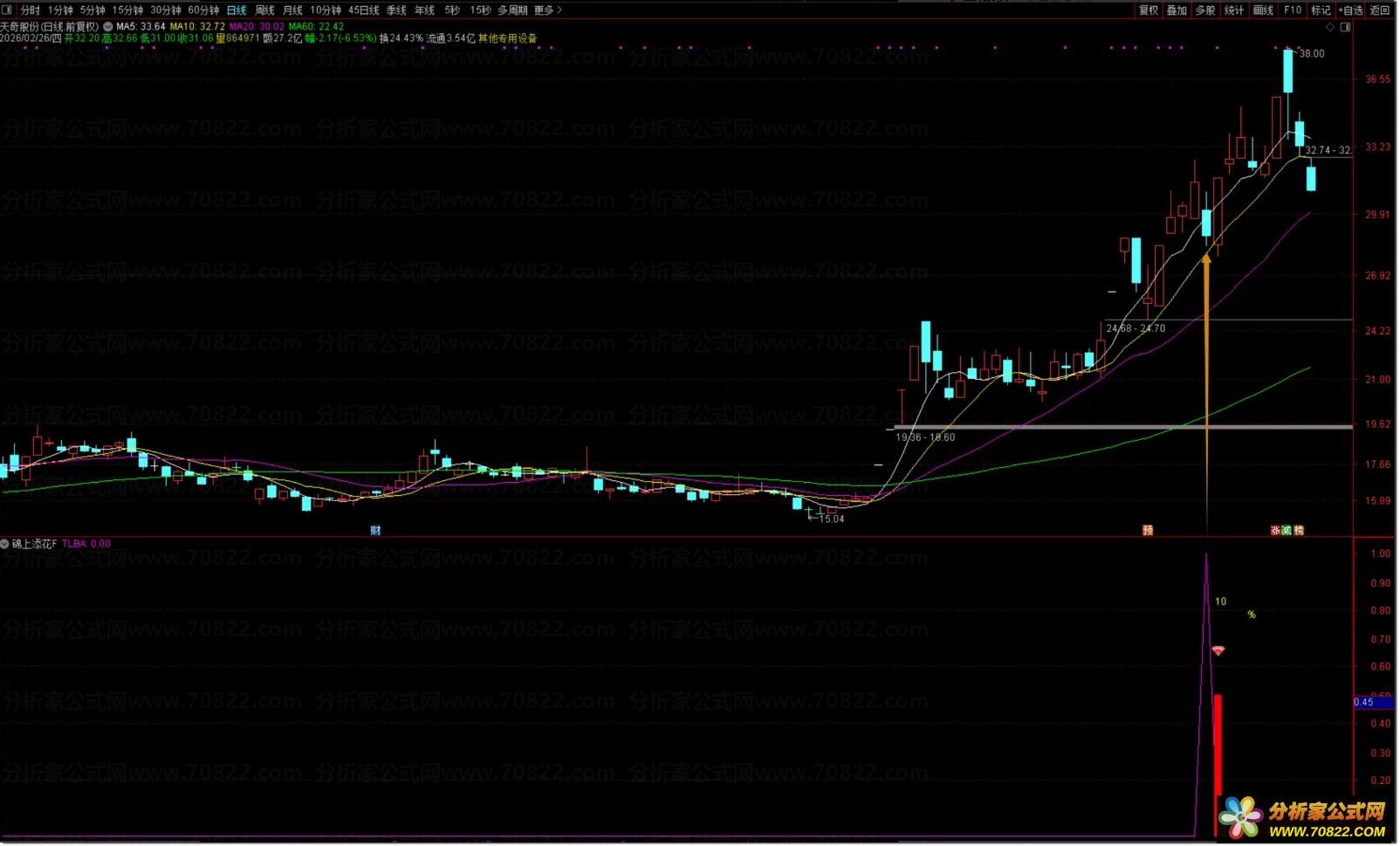
Task: Click the 36.55 price axis label
Action: pos(1378,79)
